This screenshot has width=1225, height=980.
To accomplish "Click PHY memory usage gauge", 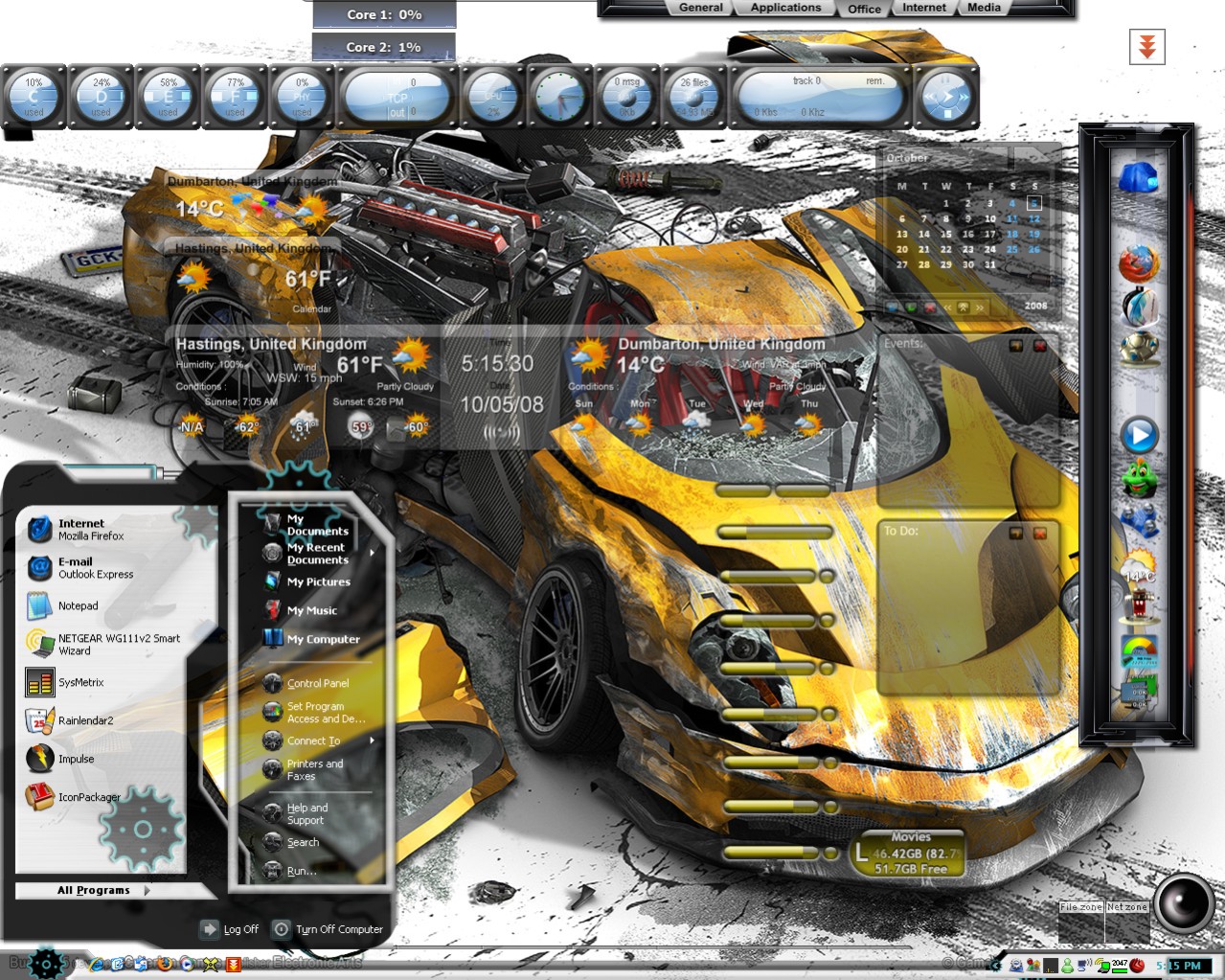I will click(303, 97).
